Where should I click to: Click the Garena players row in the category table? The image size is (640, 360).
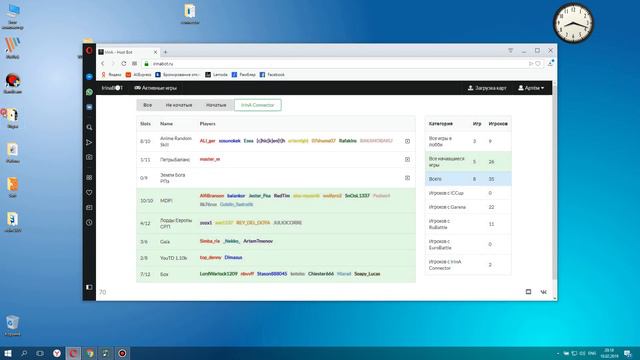pos(468,207)
